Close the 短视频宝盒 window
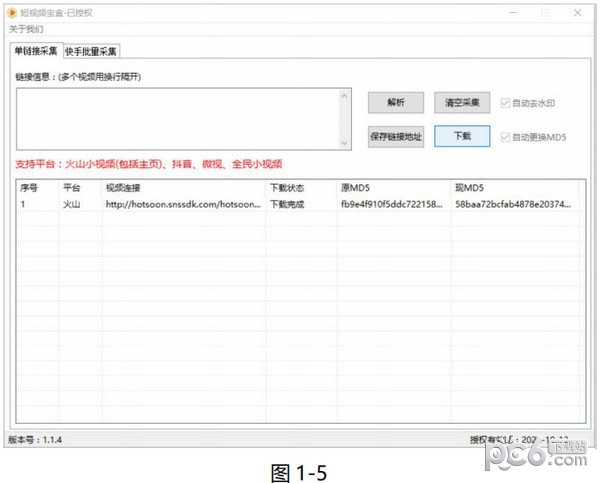Screen dimensions: 600x483 577,13
